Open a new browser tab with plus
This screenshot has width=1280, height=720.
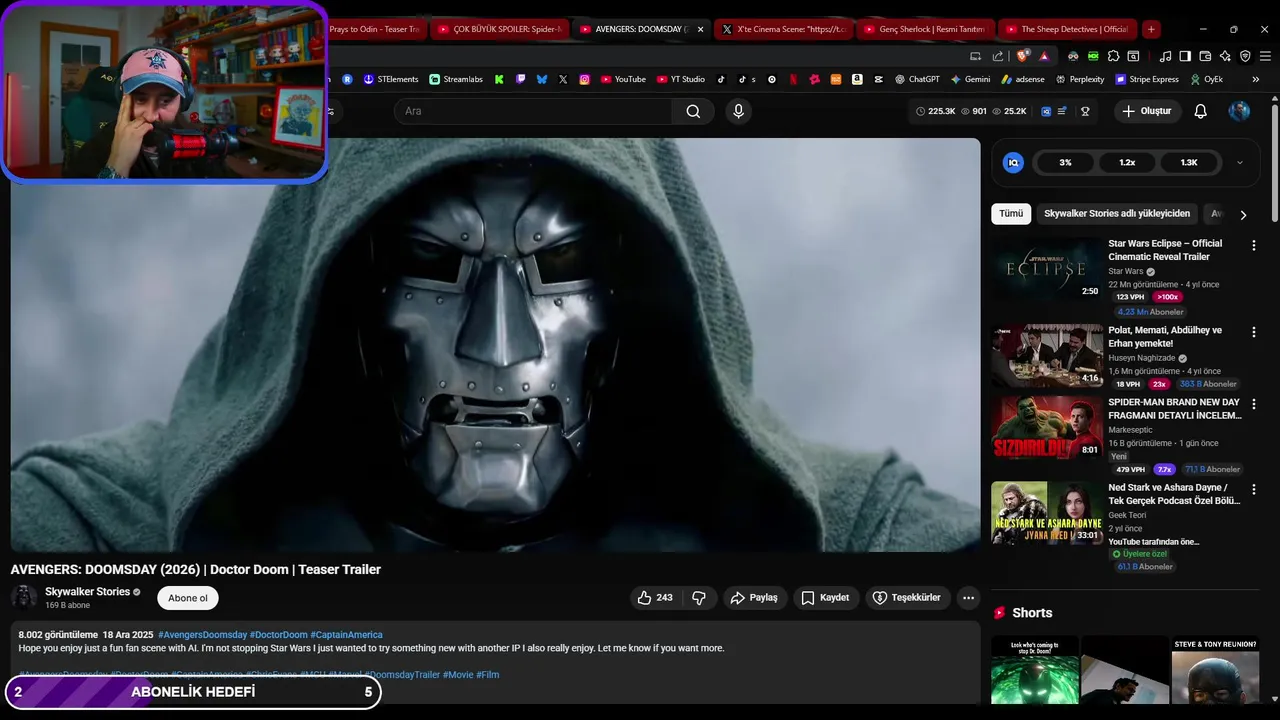(1151, 29)
